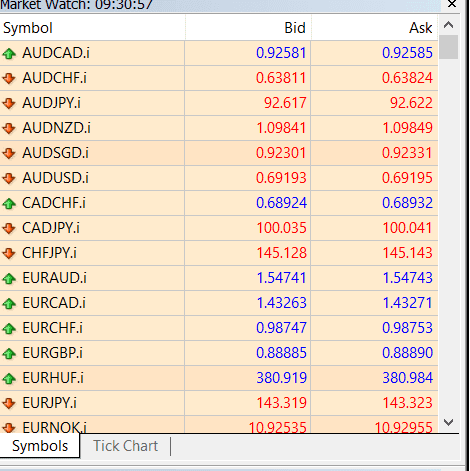Click the red arrow icon beside CHFJPY.i
Viewport: 470px width, 471px height.
[9, 253]
